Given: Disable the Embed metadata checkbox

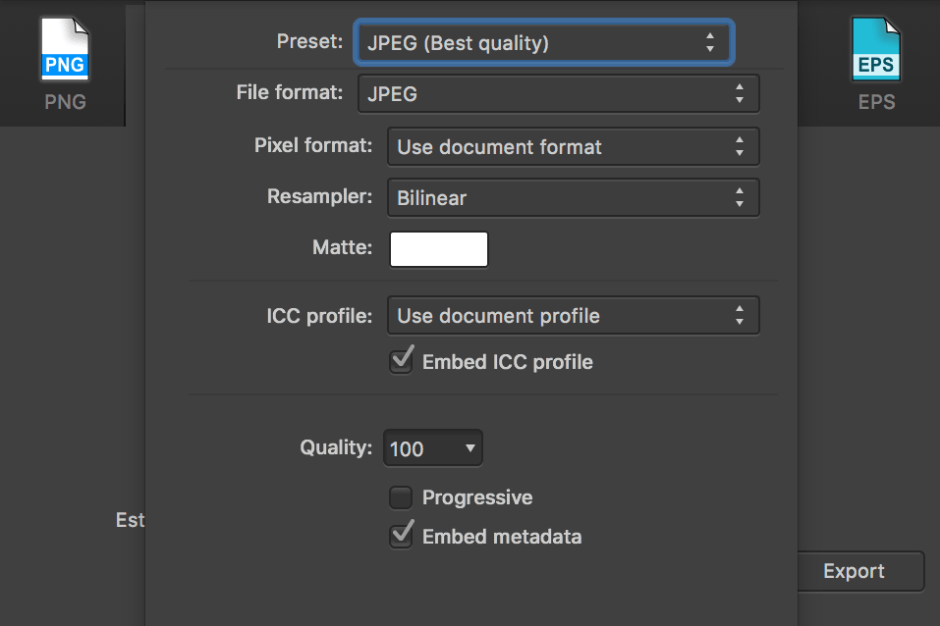Looking at the screenshot, I should click(x=401, y=536).
